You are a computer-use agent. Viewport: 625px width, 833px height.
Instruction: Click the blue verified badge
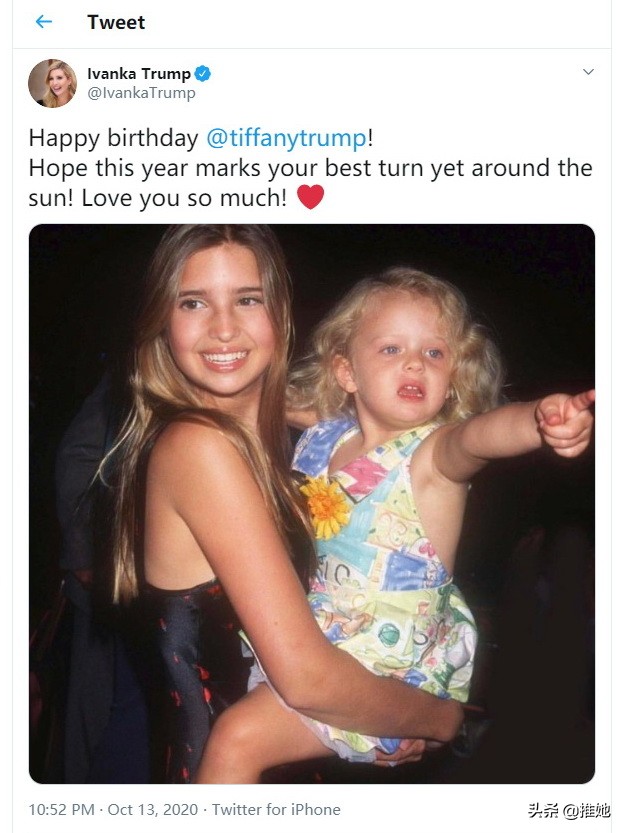coord(203,73)
